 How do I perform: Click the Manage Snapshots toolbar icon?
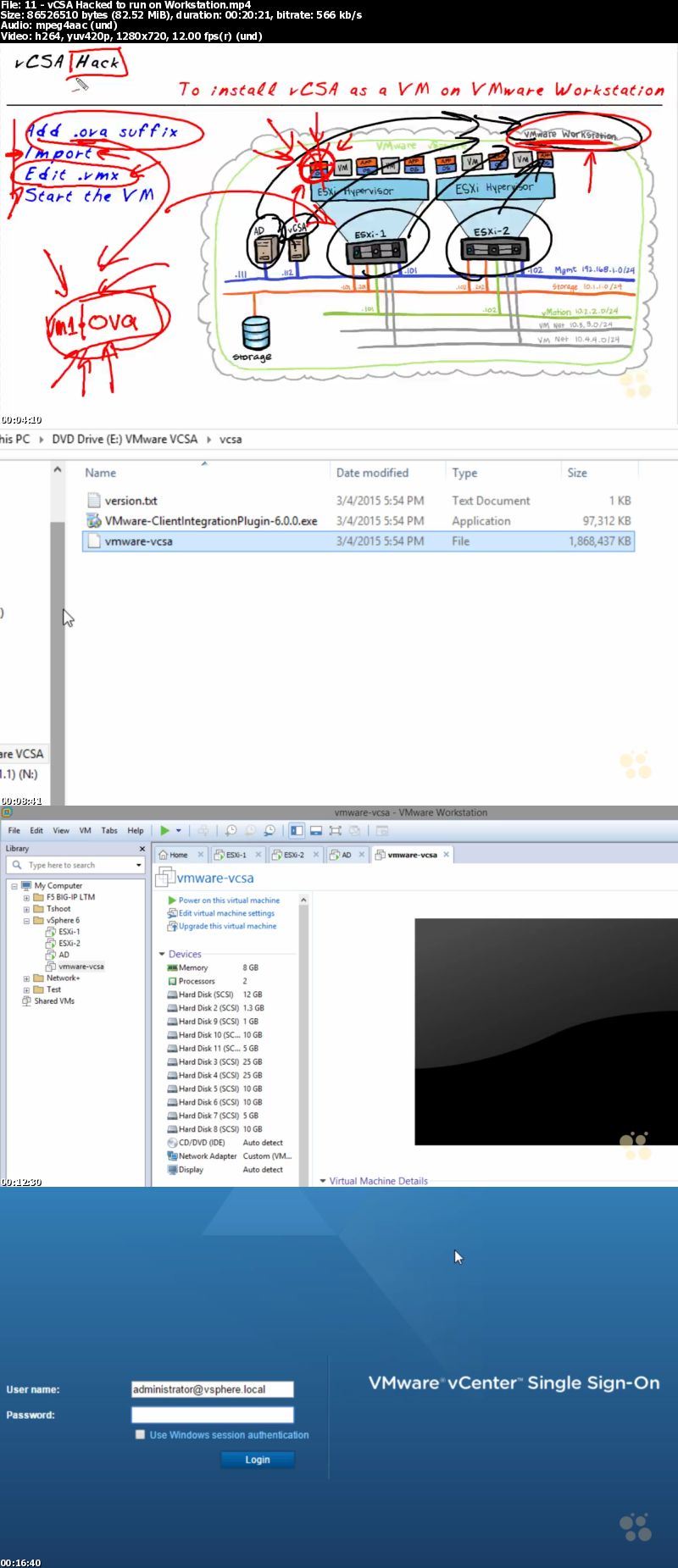pyautogui.click(x=270, y=830)
